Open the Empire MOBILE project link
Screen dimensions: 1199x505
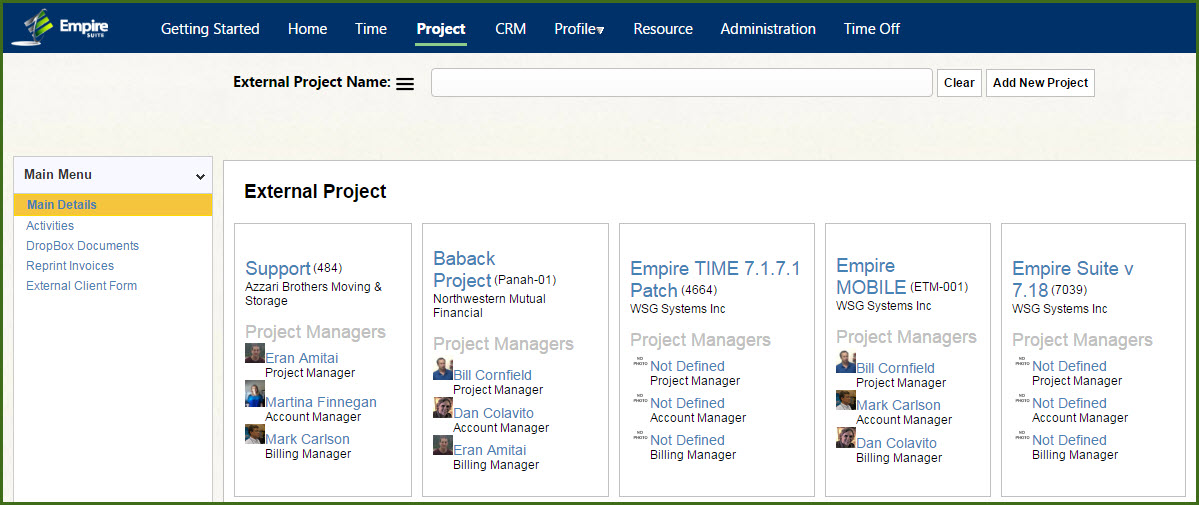(x=871, y=276)
